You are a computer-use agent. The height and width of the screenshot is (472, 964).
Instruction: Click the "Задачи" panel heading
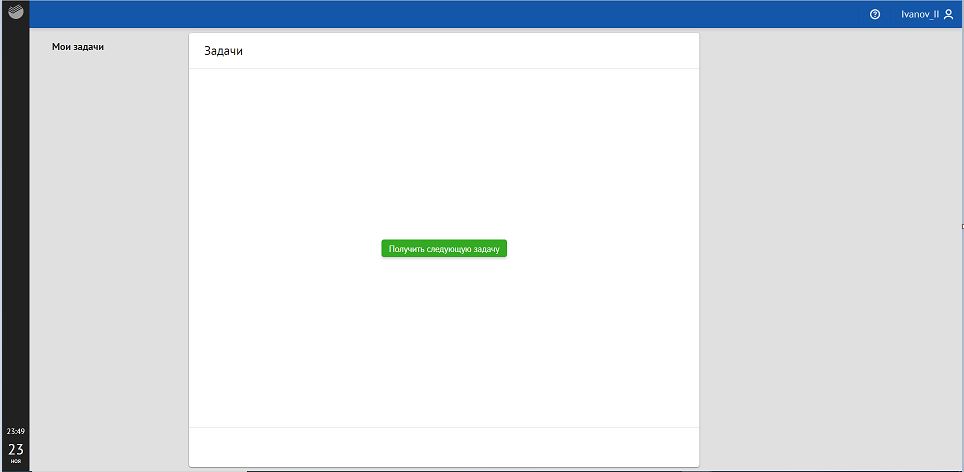[223, 51]
